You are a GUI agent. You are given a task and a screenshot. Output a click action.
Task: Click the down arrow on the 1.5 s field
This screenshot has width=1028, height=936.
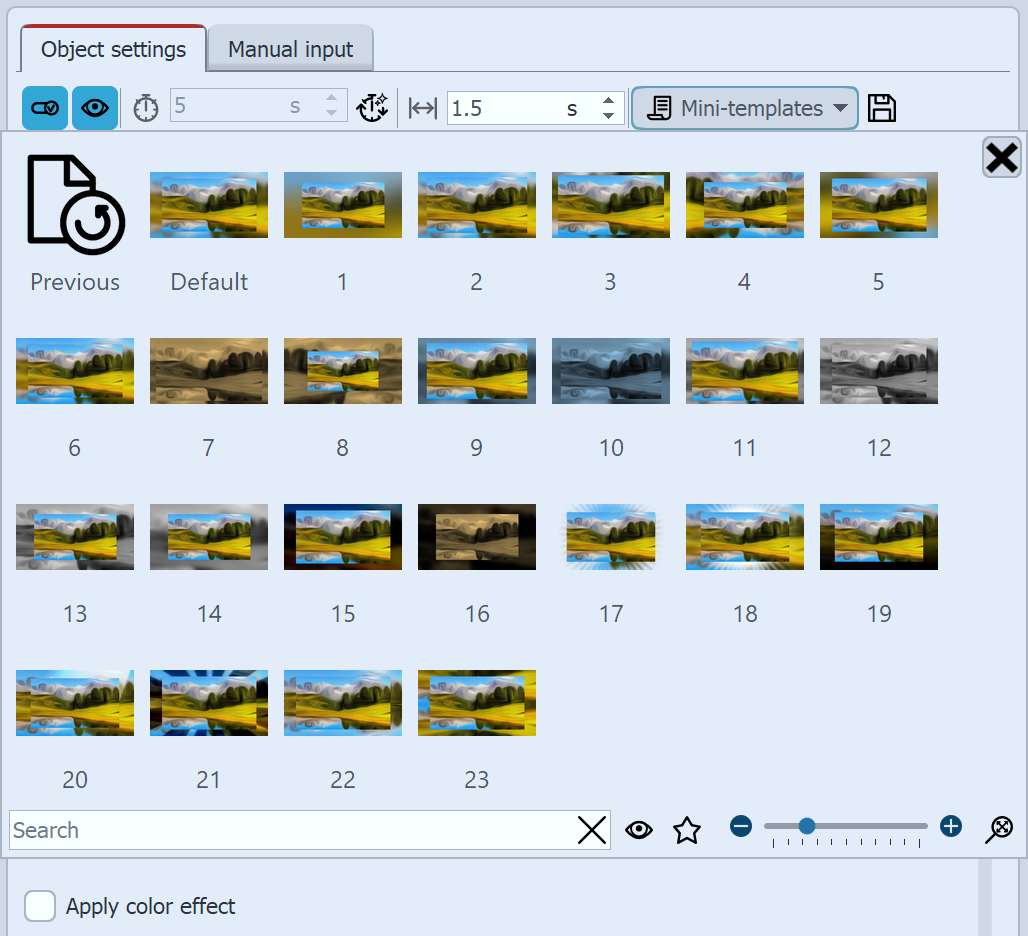[609, 114]
